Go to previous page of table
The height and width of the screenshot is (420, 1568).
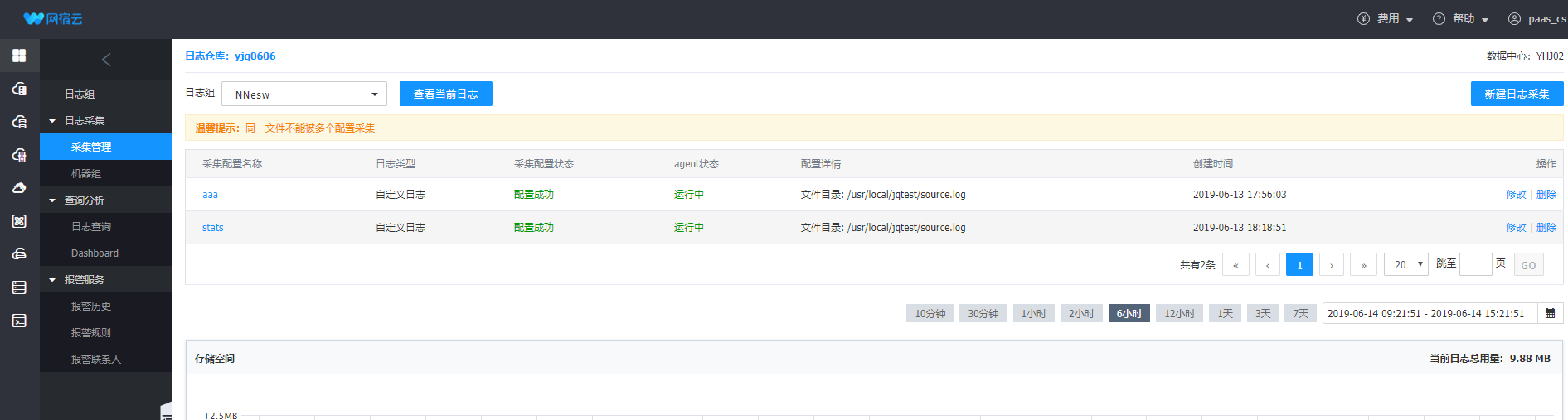pos(1267,264)
